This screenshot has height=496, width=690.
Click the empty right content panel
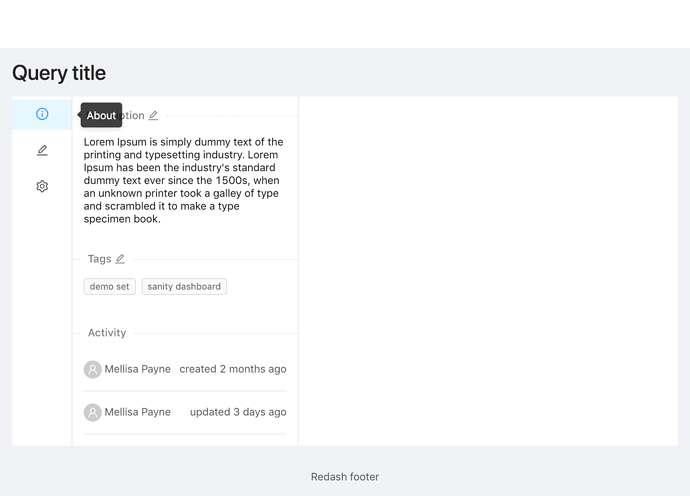(488, 271)
